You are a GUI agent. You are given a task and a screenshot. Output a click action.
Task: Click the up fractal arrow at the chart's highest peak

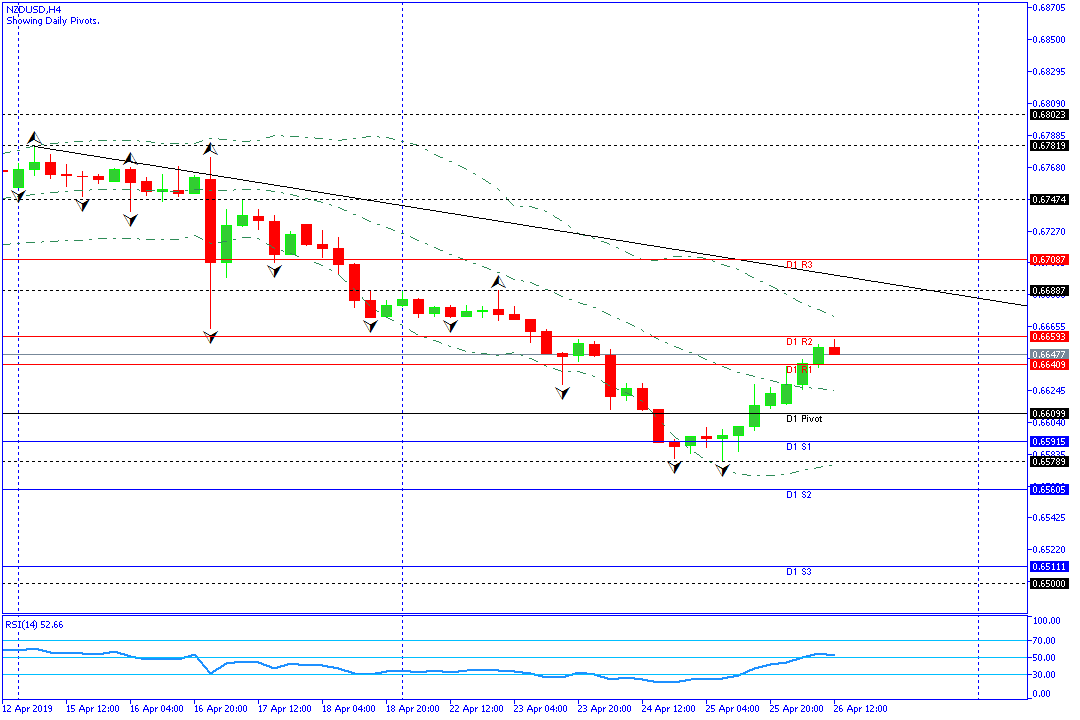(33, 137)
